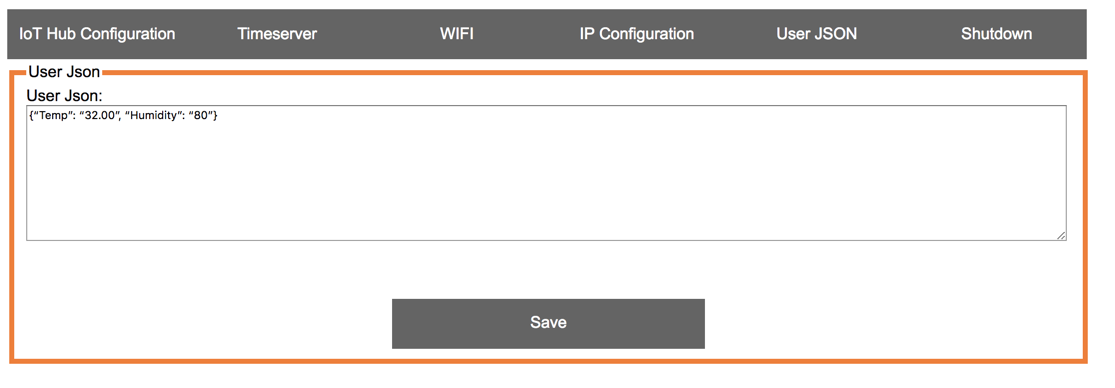Place cursor on the "Temp" key
Viewport: 1115px width, 388px height.
pyautogui.click(x=53, y=115)
